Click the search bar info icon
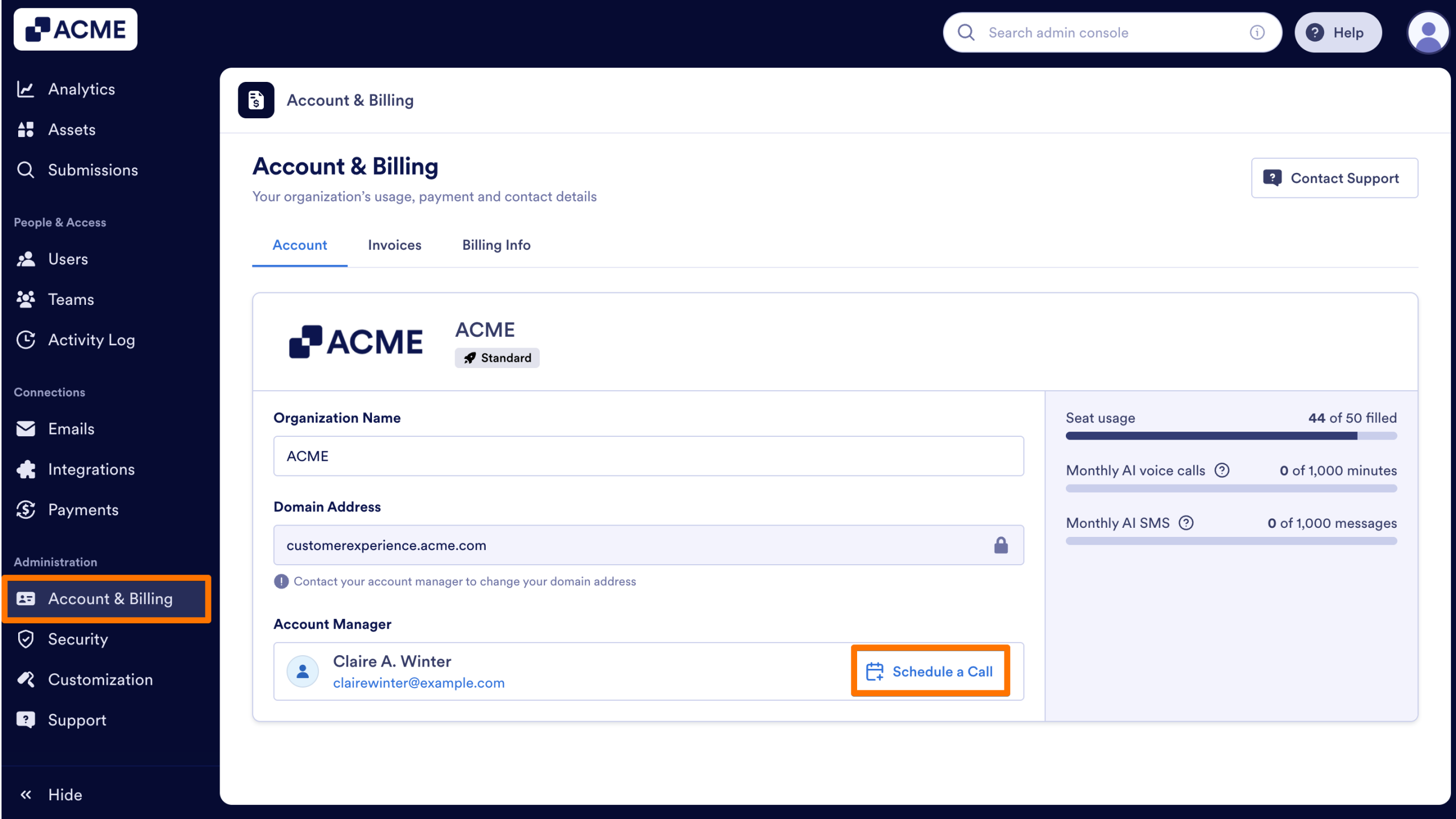 1257,32
